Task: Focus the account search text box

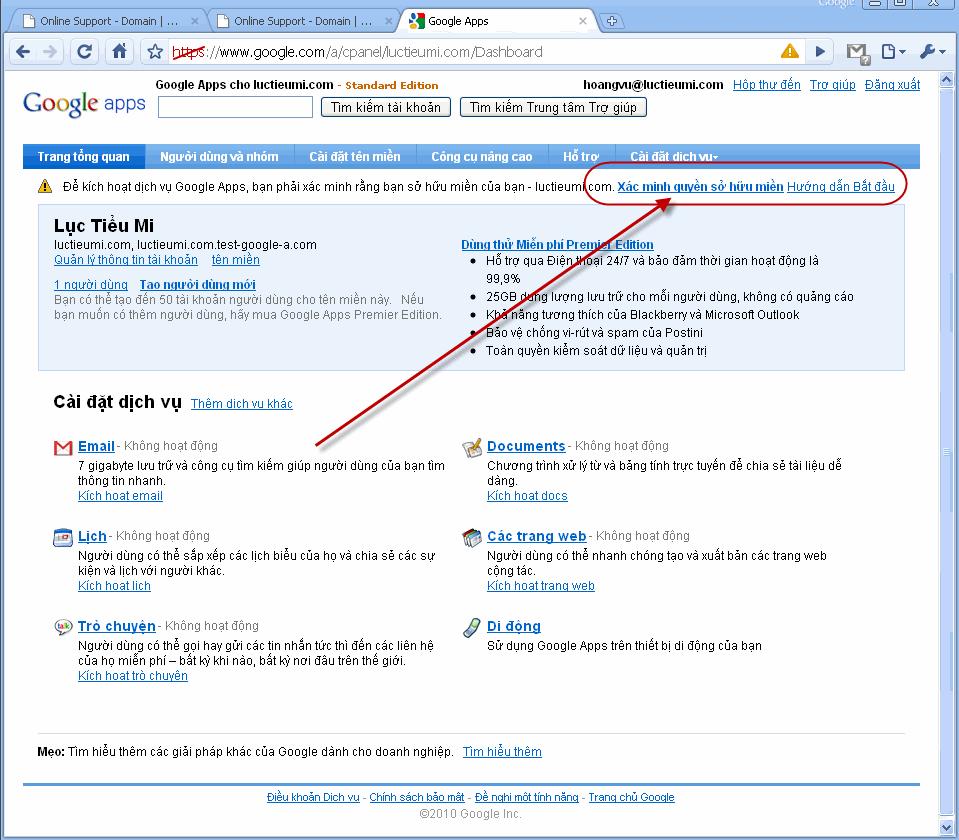Action: tap(235, 108)
